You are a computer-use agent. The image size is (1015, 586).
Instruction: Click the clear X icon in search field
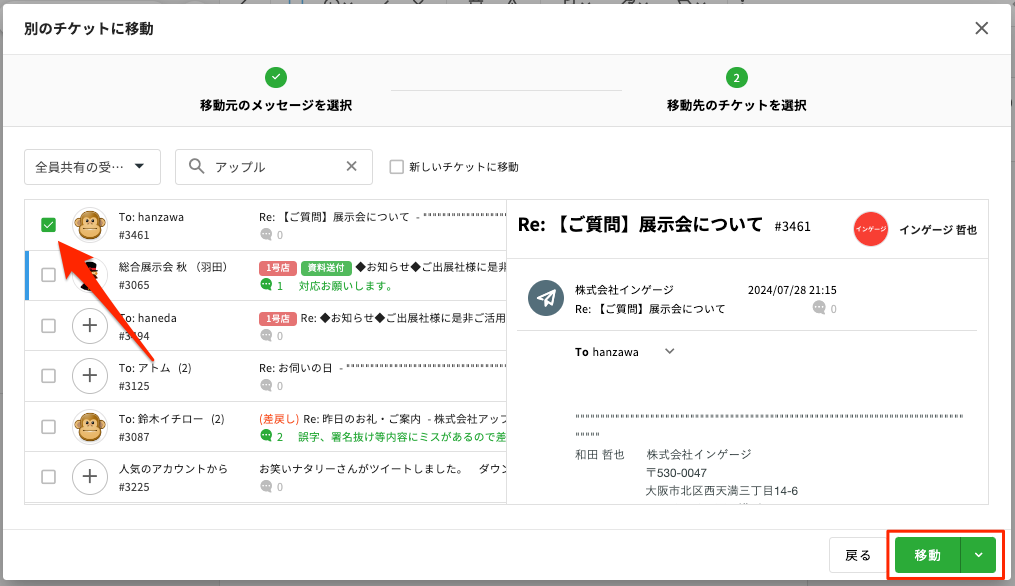point(351,167)
